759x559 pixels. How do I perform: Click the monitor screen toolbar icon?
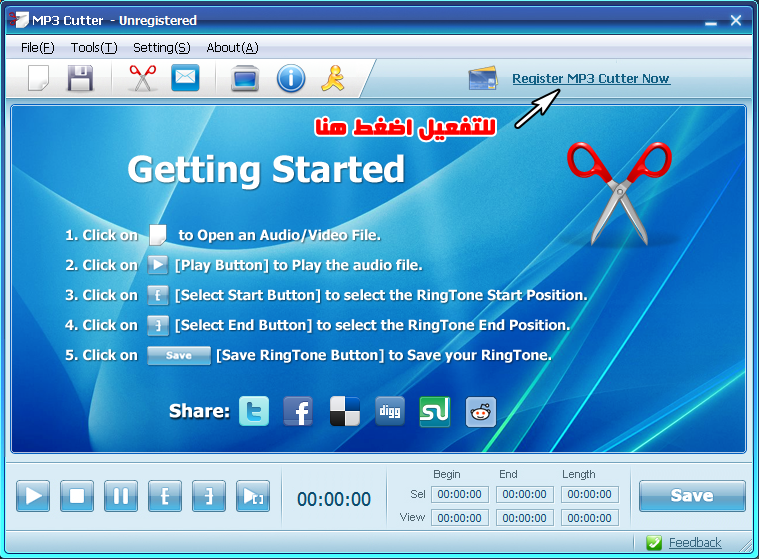[x=245, y=78]
